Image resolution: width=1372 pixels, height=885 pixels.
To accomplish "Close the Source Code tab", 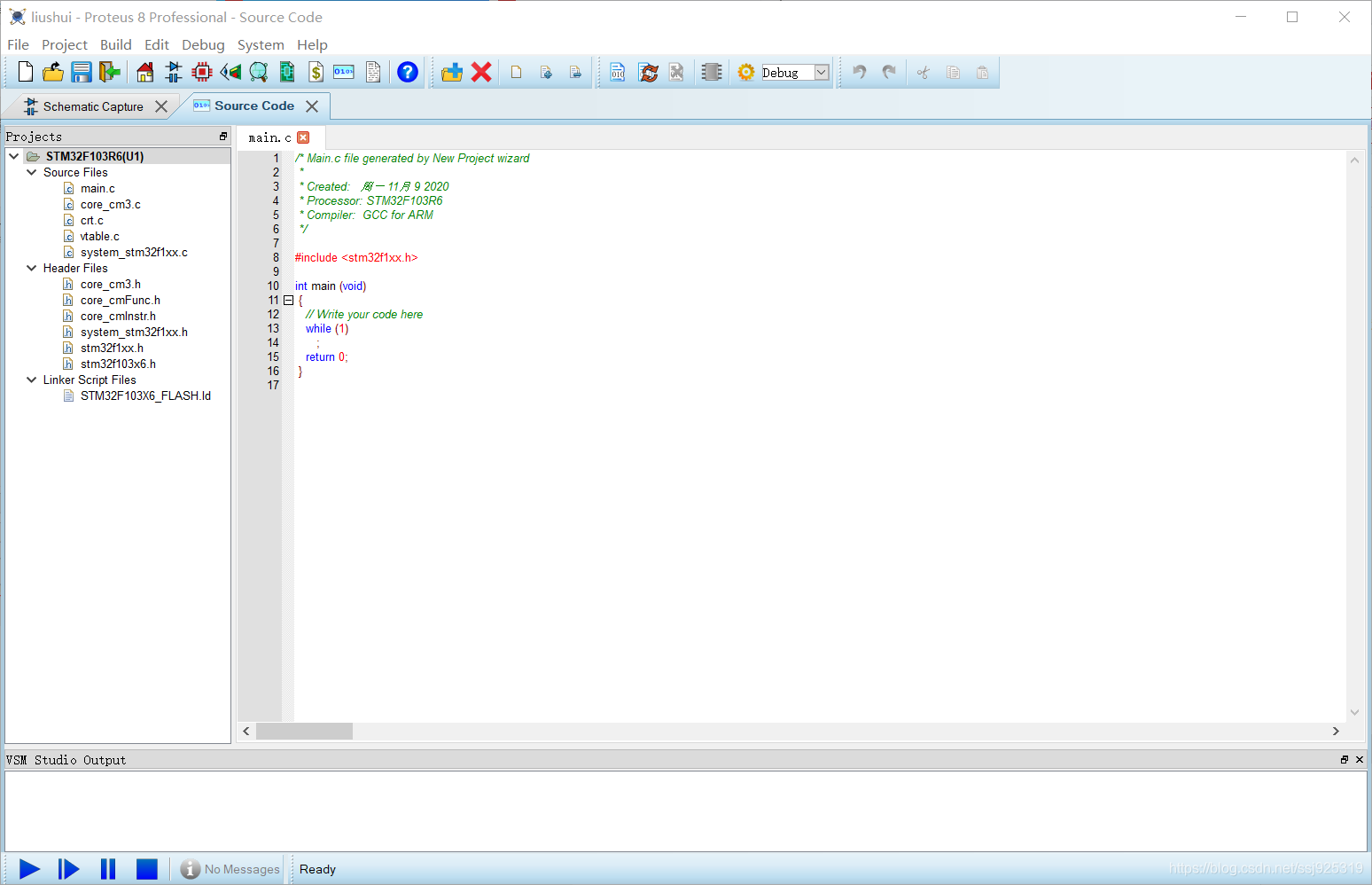I will 312,106.
